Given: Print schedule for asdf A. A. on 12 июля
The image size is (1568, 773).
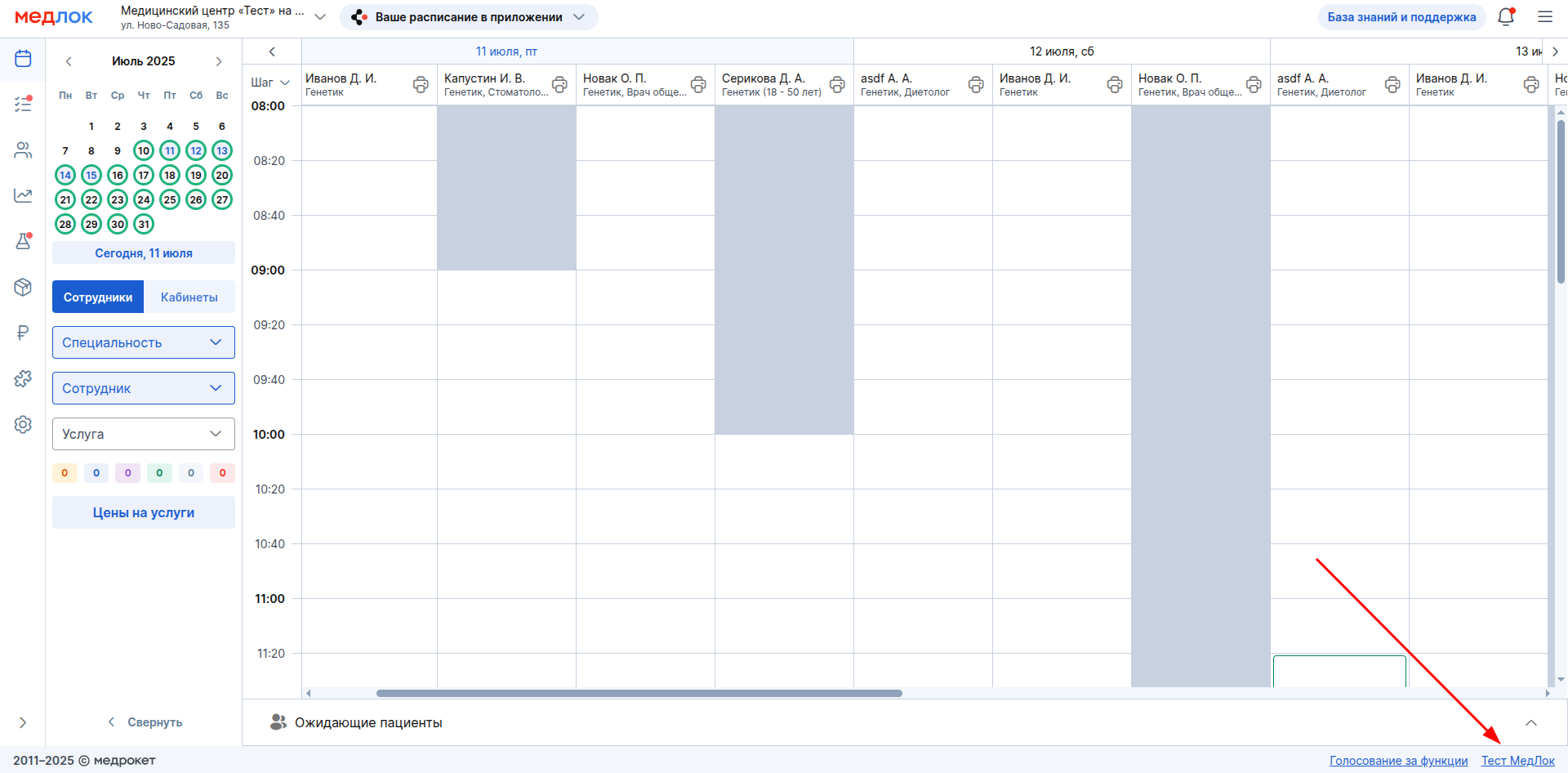Looking at the screenshot, I should [x=976, y=84].
